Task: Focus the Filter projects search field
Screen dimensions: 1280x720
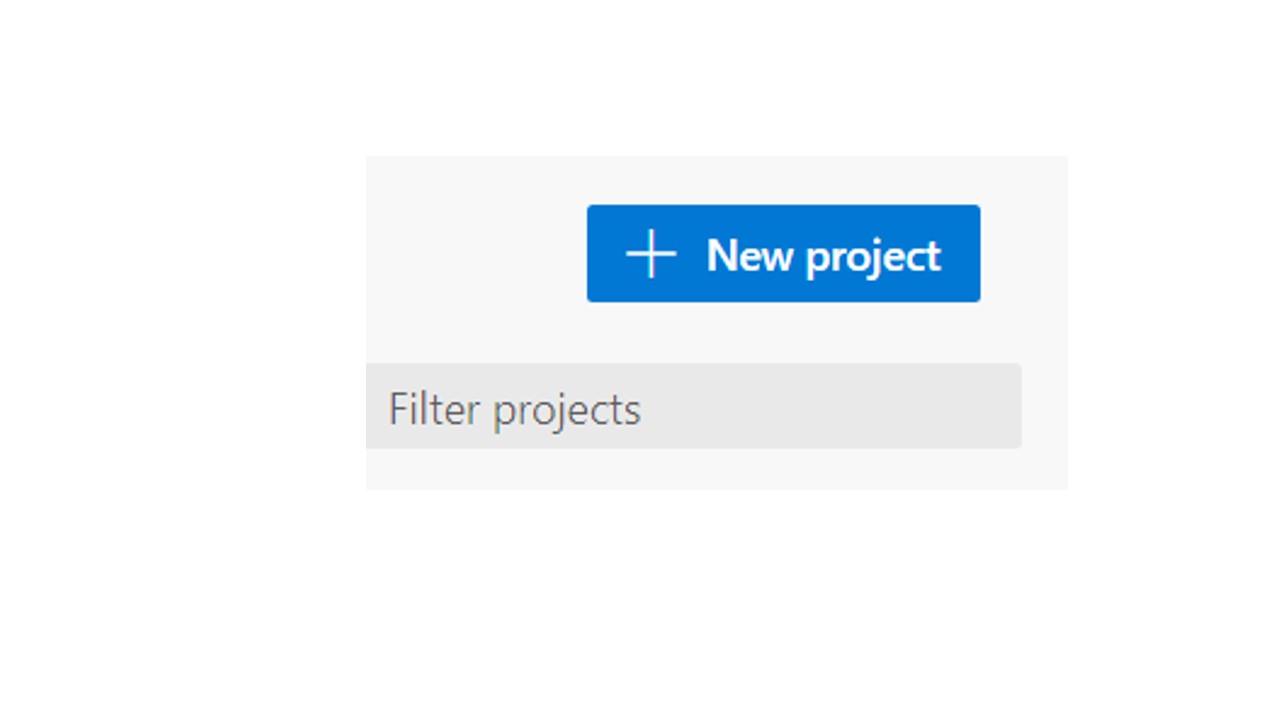Action: point(694,406)
